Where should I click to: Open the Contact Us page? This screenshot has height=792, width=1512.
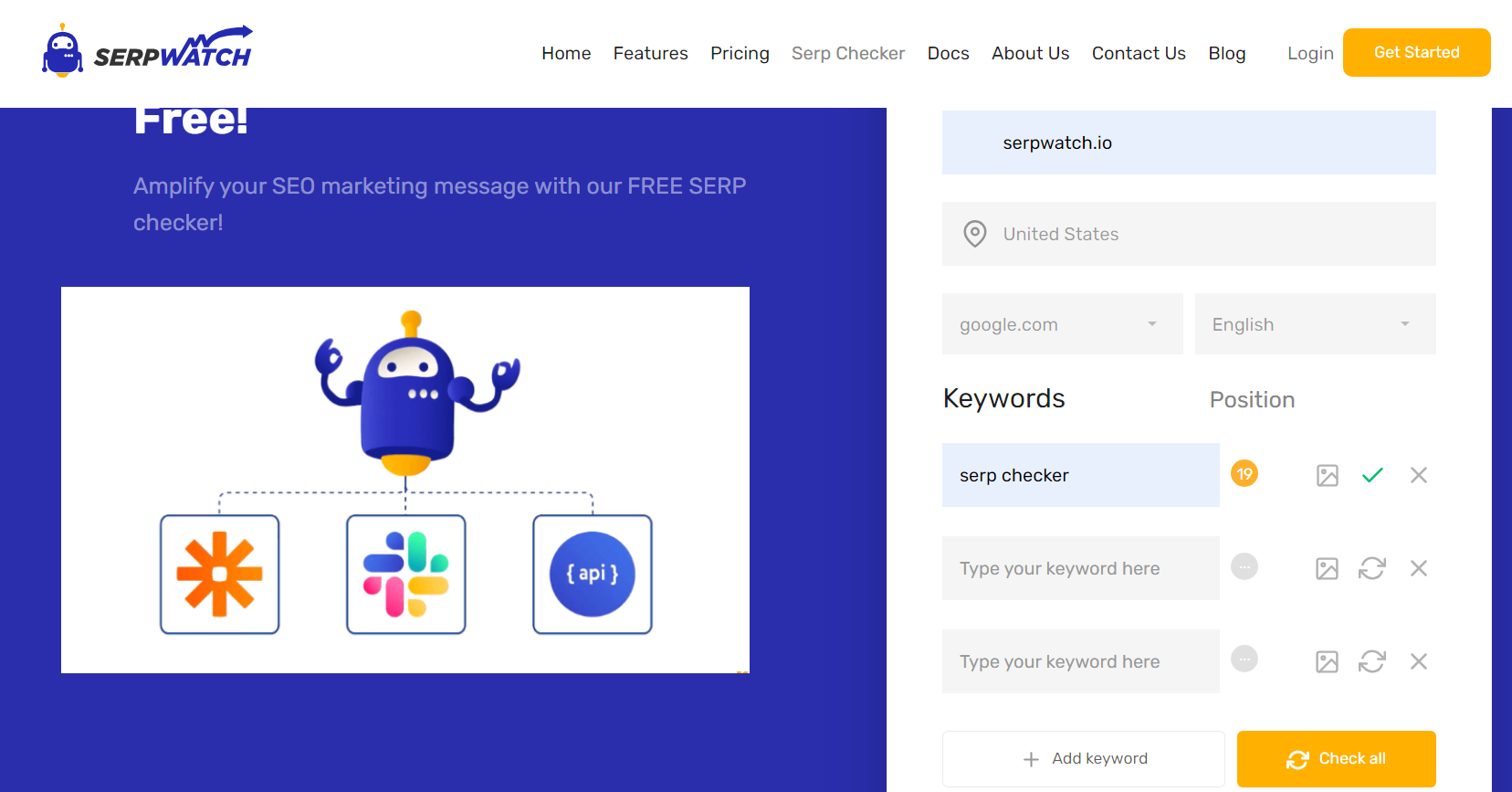1139,53
